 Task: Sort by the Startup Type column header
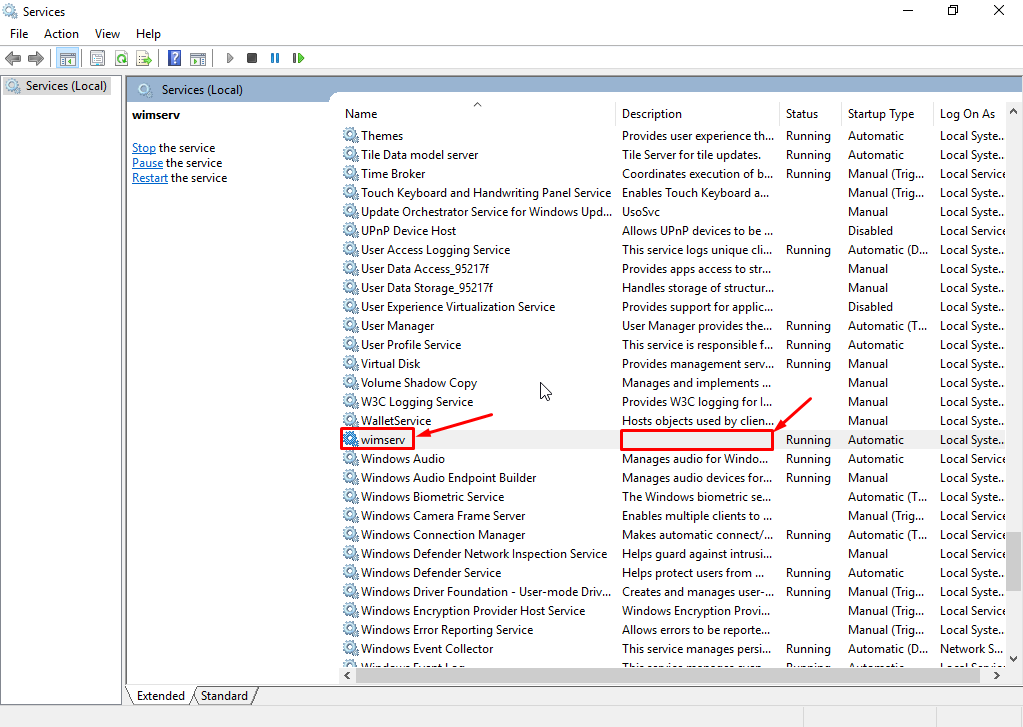tap(887, 114)
